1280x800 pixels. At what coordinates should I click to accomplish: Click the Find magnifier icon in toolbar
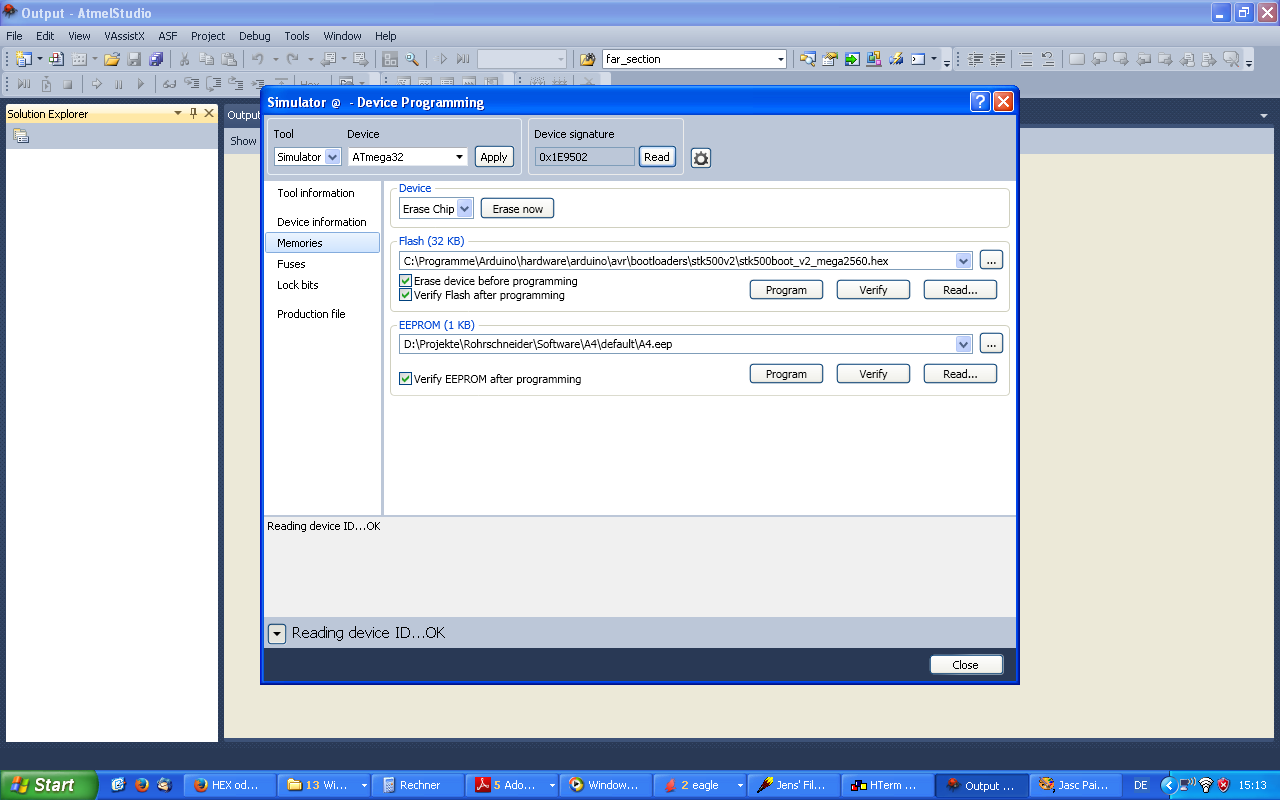(x=411, y=59)
